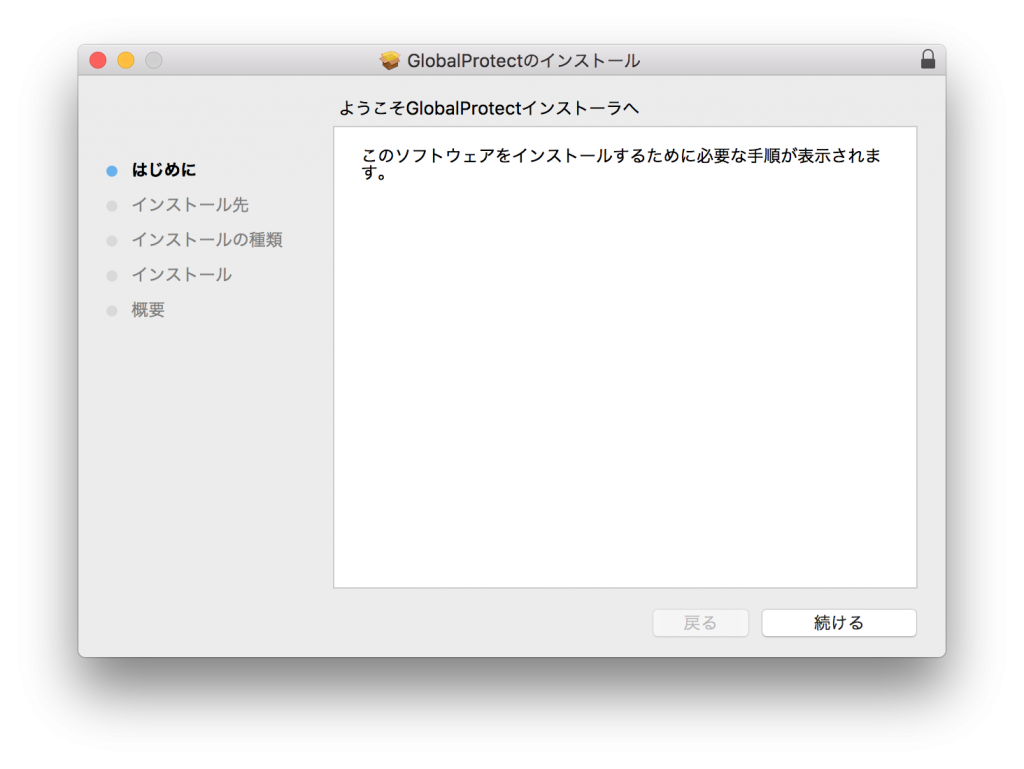Select the インストール先 step

190,205
